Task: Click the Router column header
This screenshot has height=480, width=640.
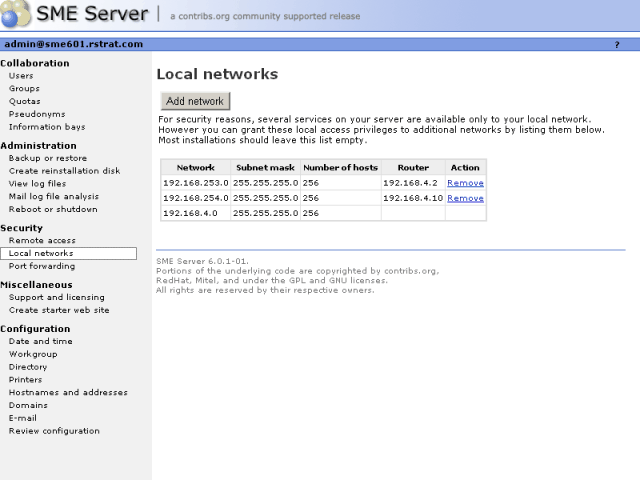Action: point(413,167)
